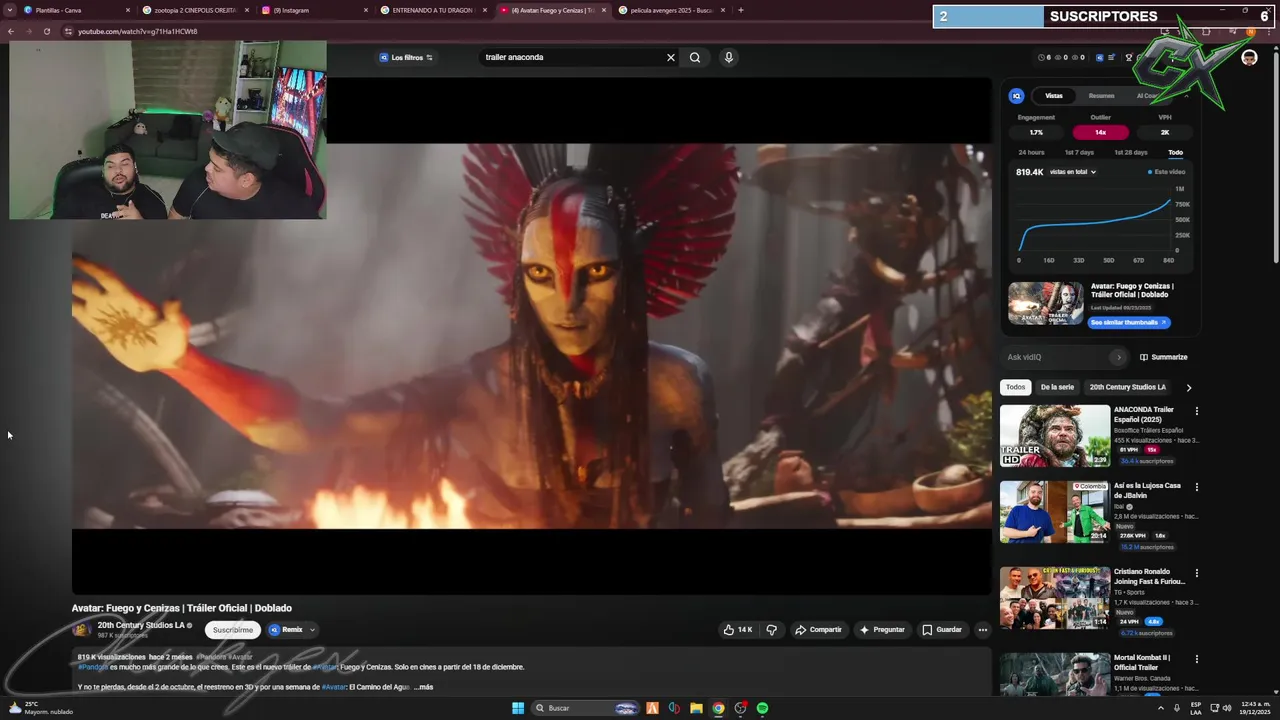1280x720 pixels.
Task: Switch to 'ENTRENANDO A TU DRAGON' tab
Action: [x=434, y=10]
